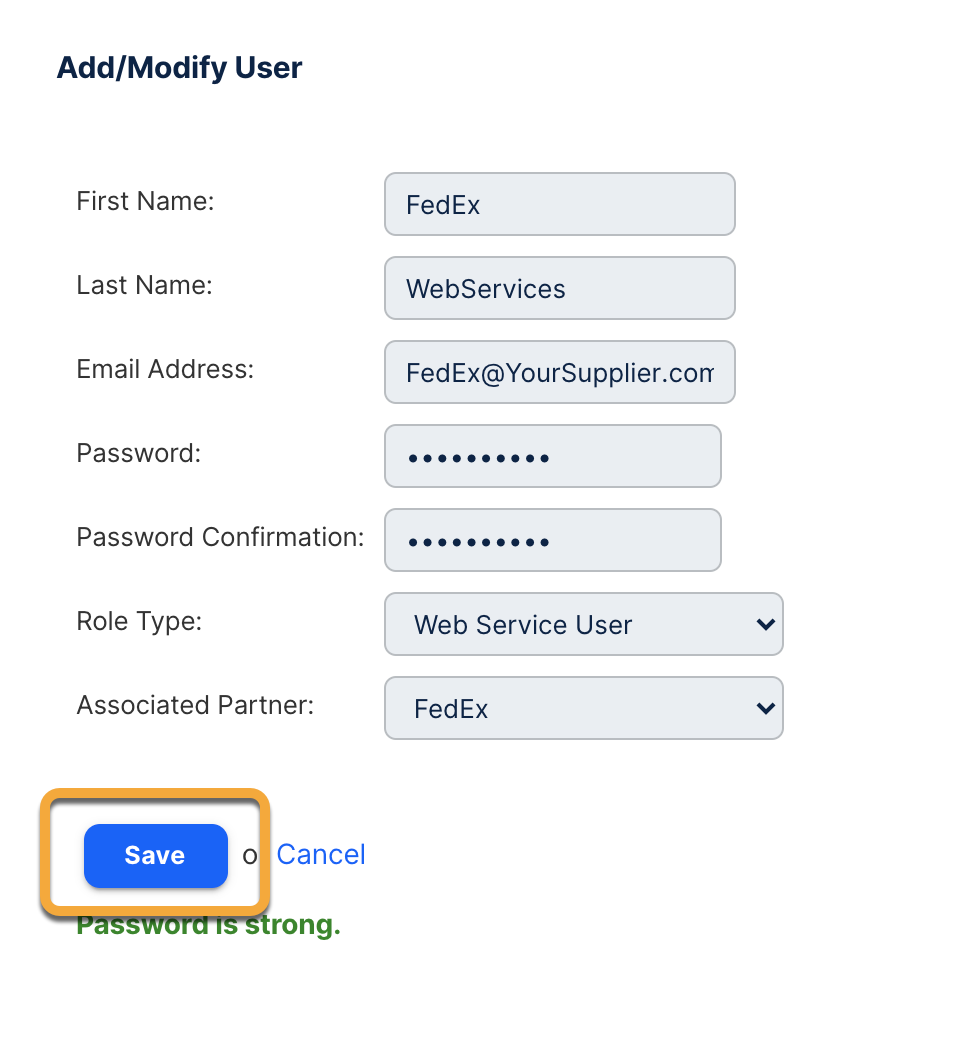Open the Web Service User role dropdown
Image resolution: width=966 pixels, height=1050 pixels.
coord(570,625)
